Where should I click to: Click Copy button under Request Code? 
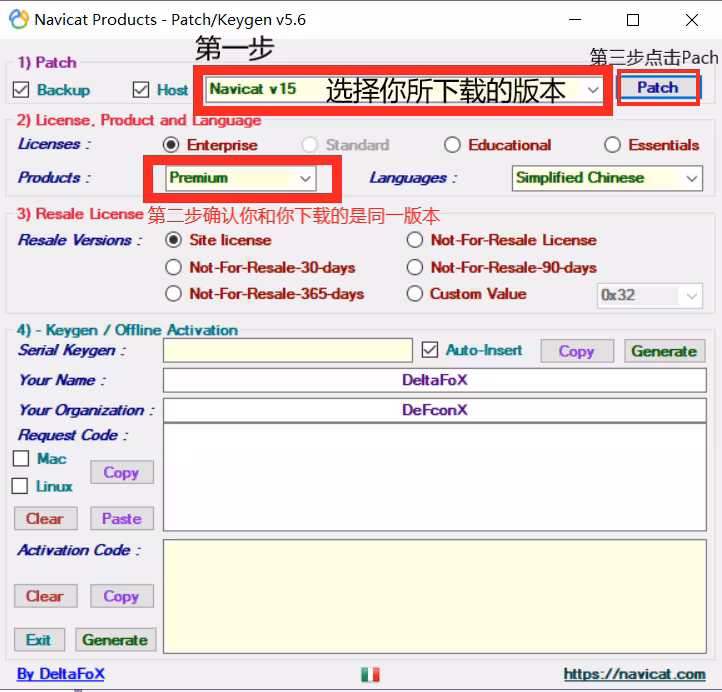click(122, 472)
